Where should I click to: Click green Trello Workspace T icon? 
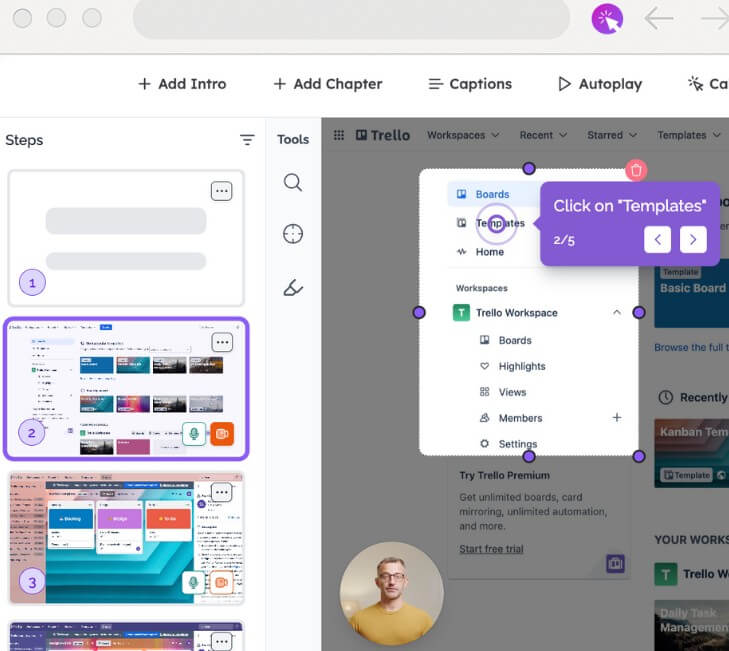[461, 312]
